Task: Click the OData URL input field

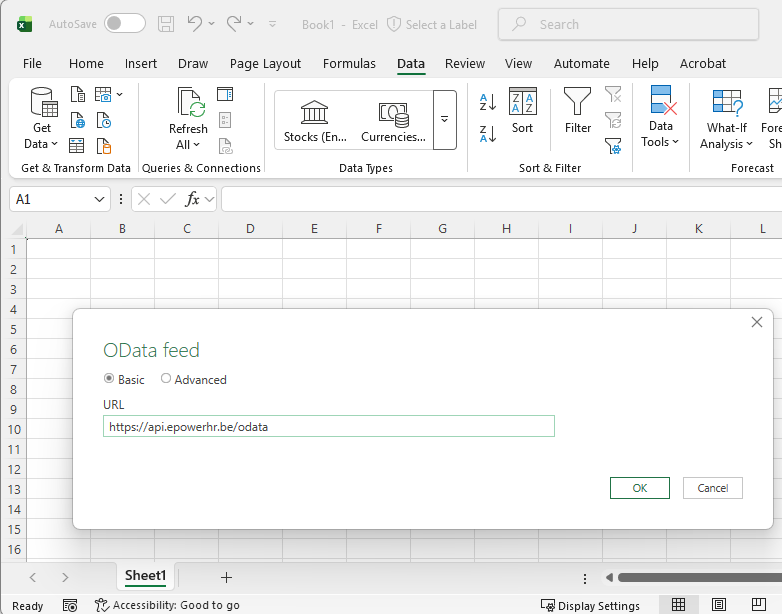Action: pyautogui.click(x=329, y=426)
